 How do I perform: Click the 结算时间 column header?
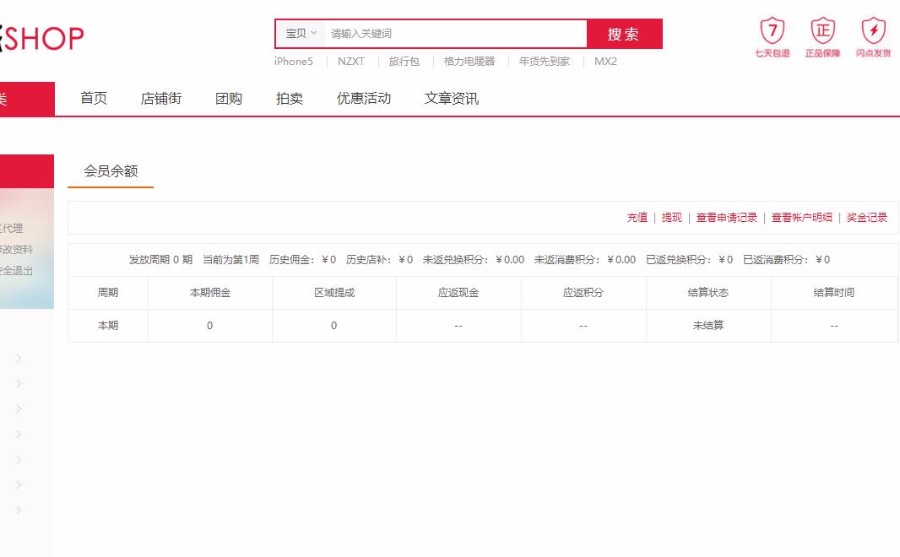pos(834,293)
